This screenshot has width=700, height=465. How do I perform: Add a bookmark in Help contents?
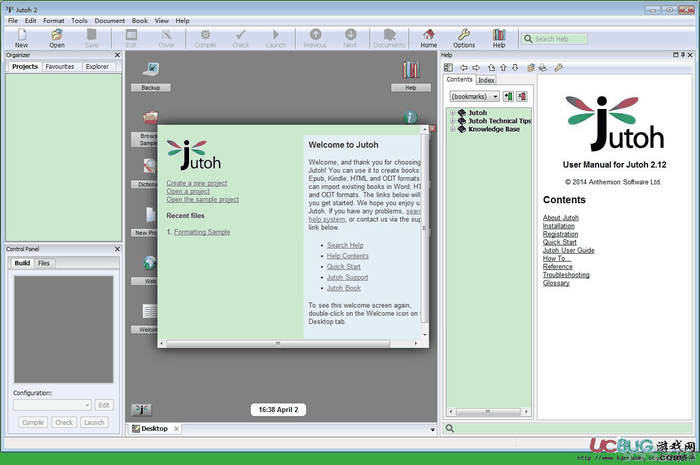tap(508, 96)
